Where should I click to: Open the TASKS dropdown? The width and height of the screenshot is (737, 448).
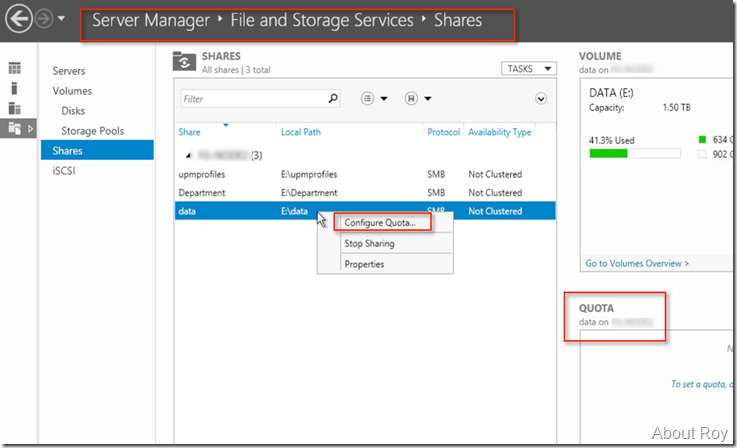pos(529,69)
